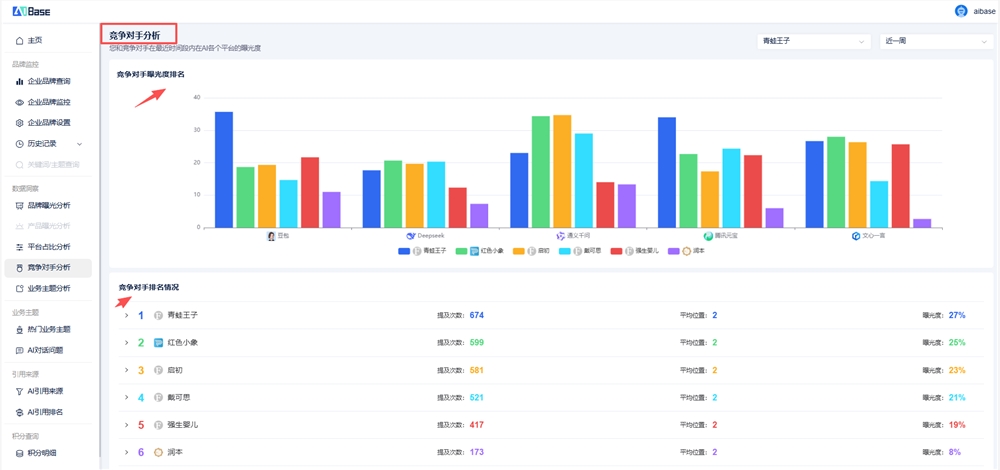This screenshot has width=1000, height=470.
Task: Open 品牌曝光分析 in the sidebar
Action: [x=48, y=205]
